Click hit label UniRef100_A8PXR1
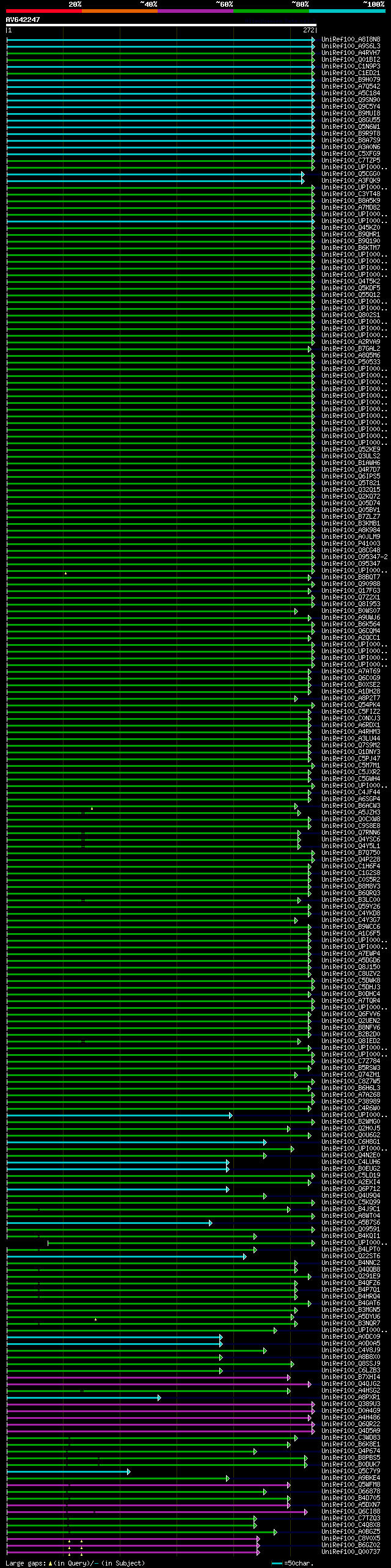This screenshot has width=391, height=1568. [x=351, y=1398]
